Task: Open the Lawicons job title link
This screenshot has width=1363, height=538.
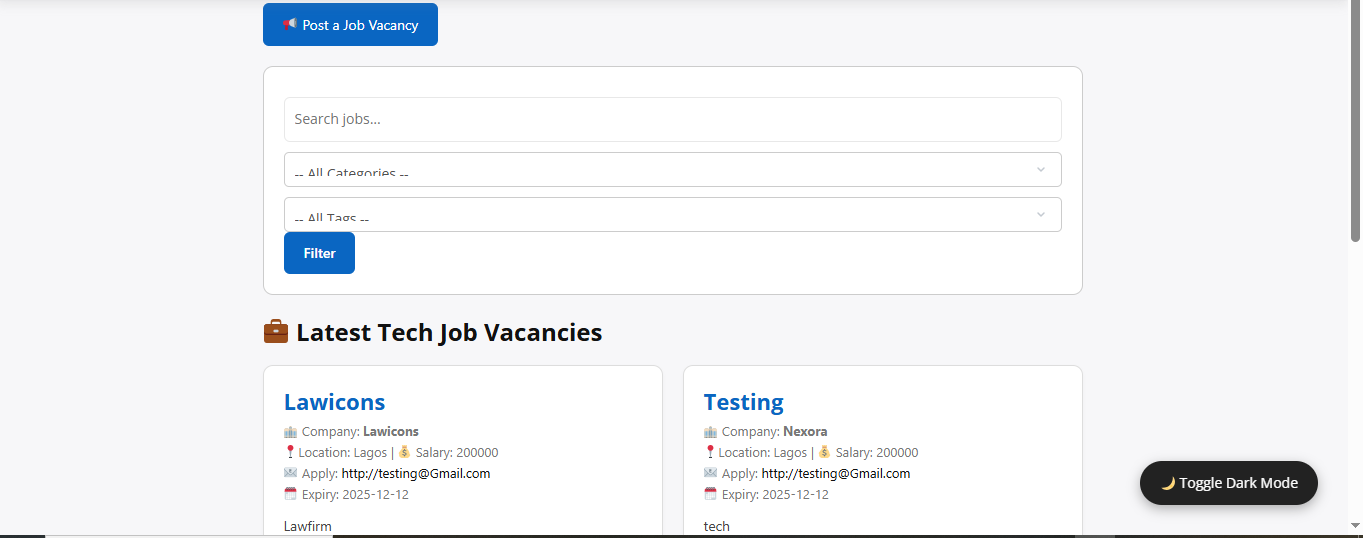Action: [334, 402]
